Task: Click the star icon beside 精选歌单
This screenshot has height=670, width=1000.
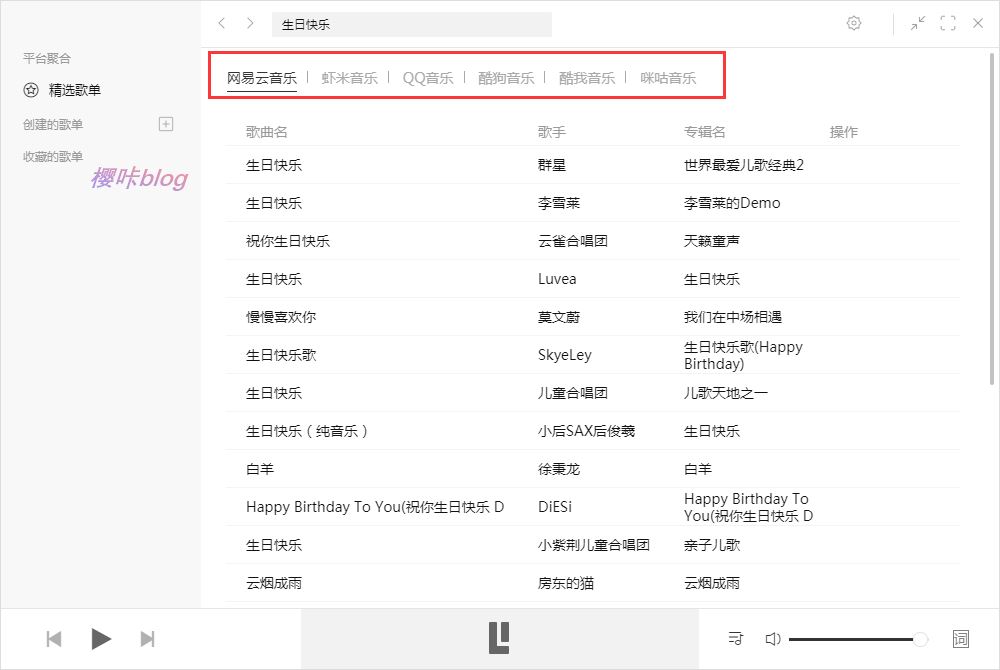Action: 31,90
